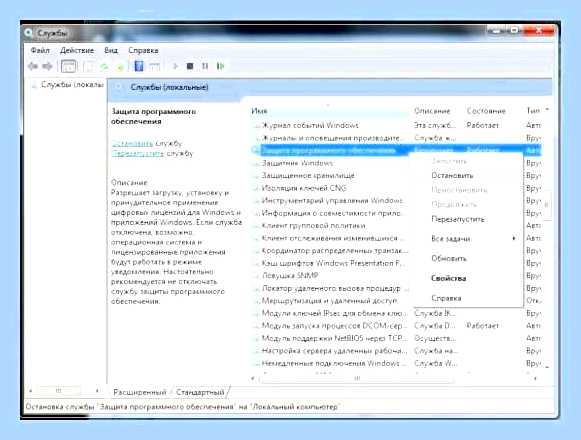This screenshot has width=581, height=440.
Task: Select Службы (локальные) tree node
Action: coord(72,85)
